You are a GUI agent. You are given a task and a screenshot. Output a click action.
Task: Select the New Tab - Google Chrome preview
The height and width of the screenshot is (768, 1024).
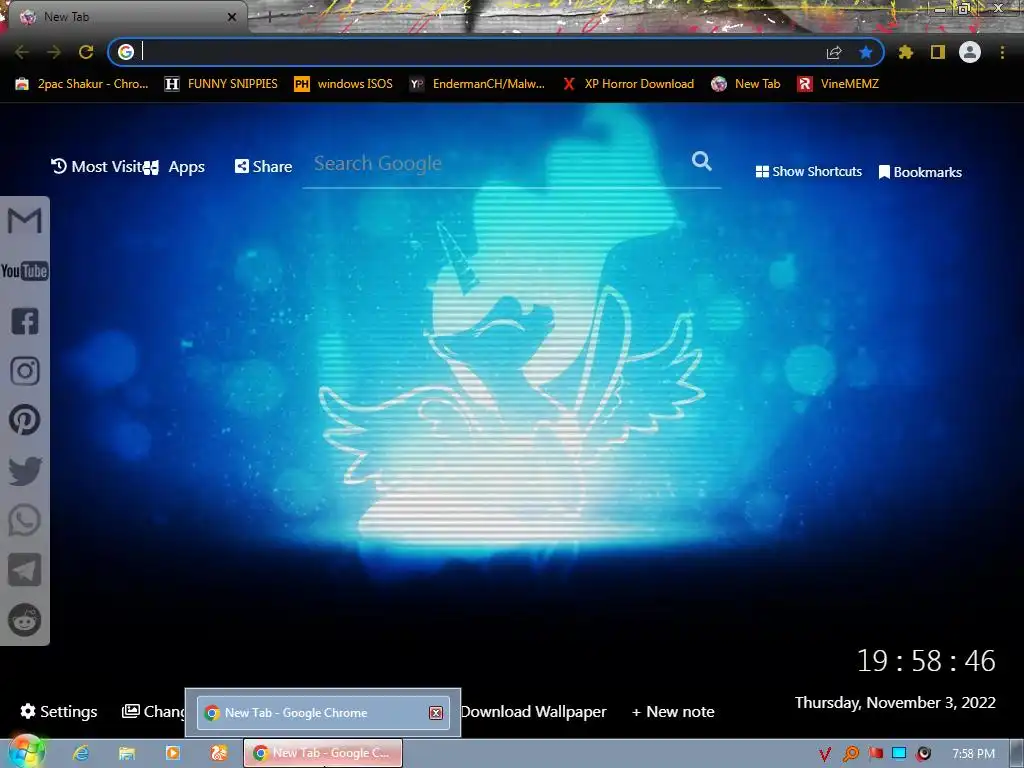(323, 712)
